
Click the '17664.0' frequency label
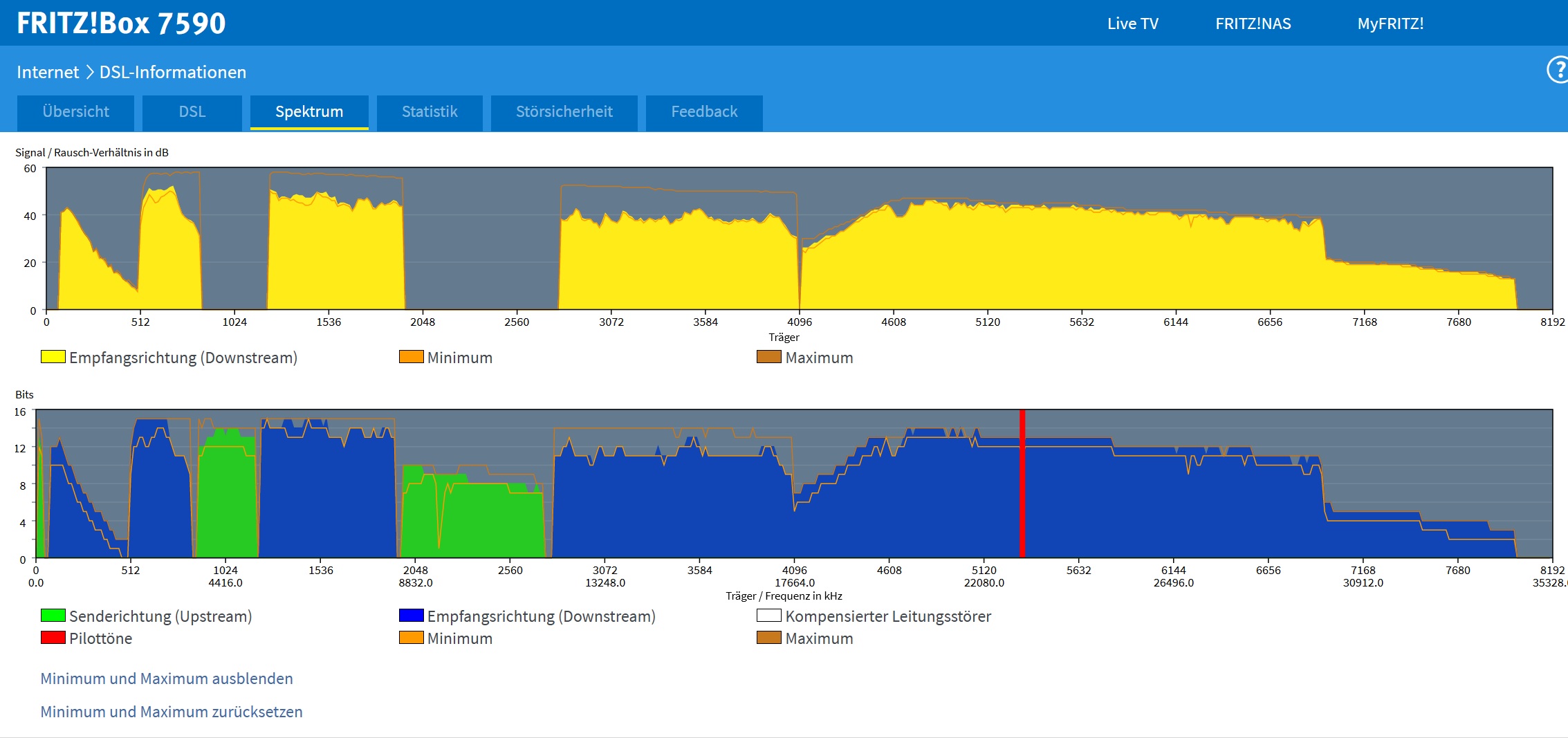pos(795,582)
